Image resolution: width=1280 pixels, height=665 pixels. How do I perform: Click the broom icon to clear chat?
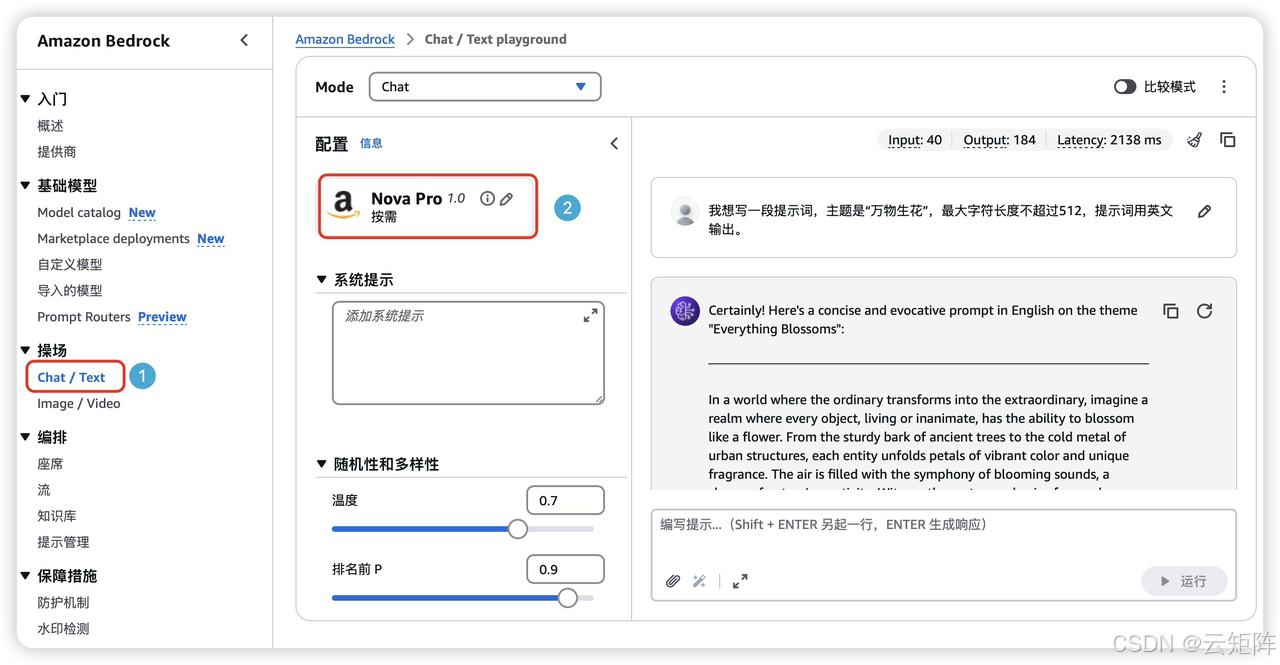click(x=1194, y=140)
